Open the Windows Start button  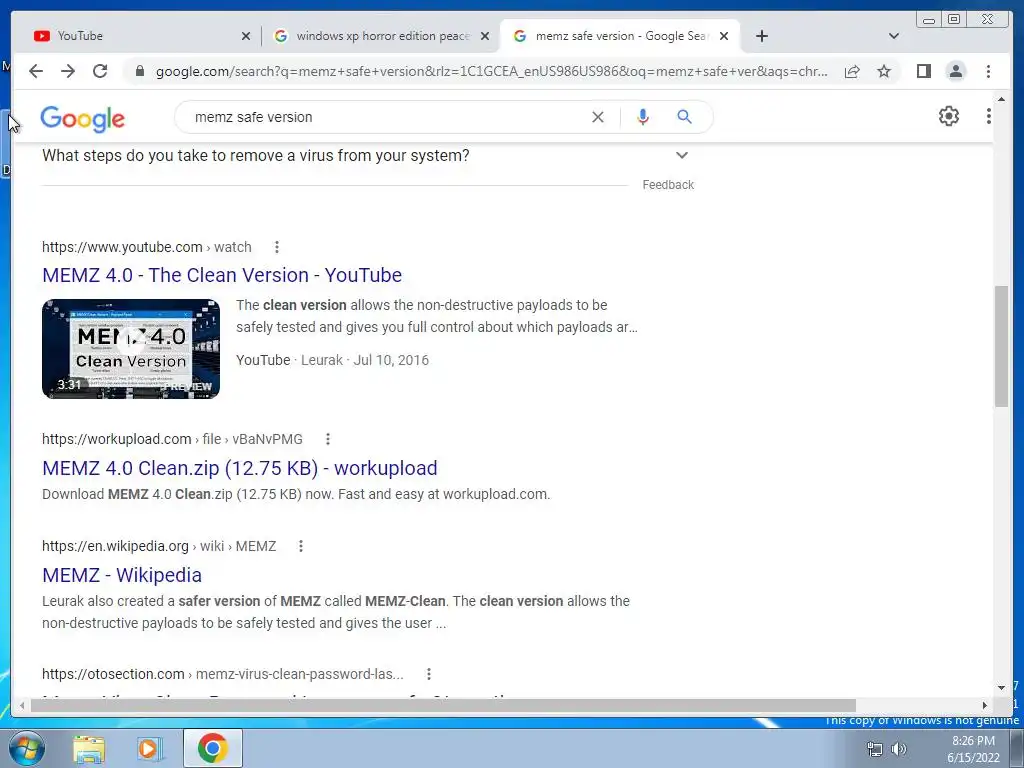(x=27, y=748)
